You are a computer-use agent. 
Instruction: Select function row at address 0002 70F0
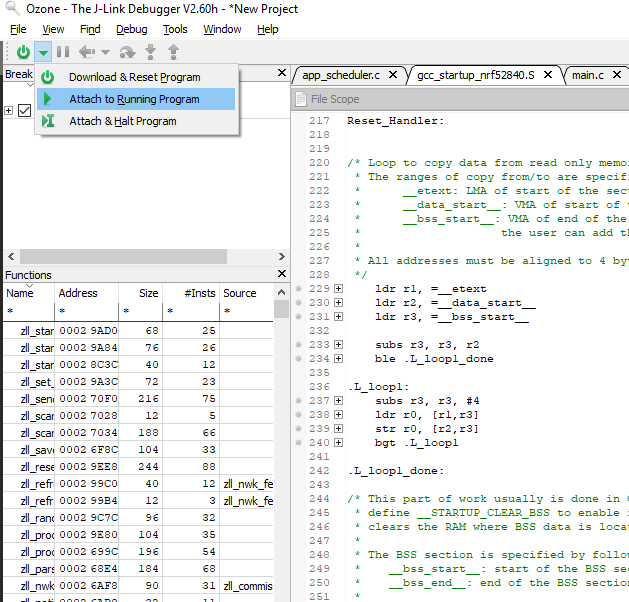(x=138, y=399)
